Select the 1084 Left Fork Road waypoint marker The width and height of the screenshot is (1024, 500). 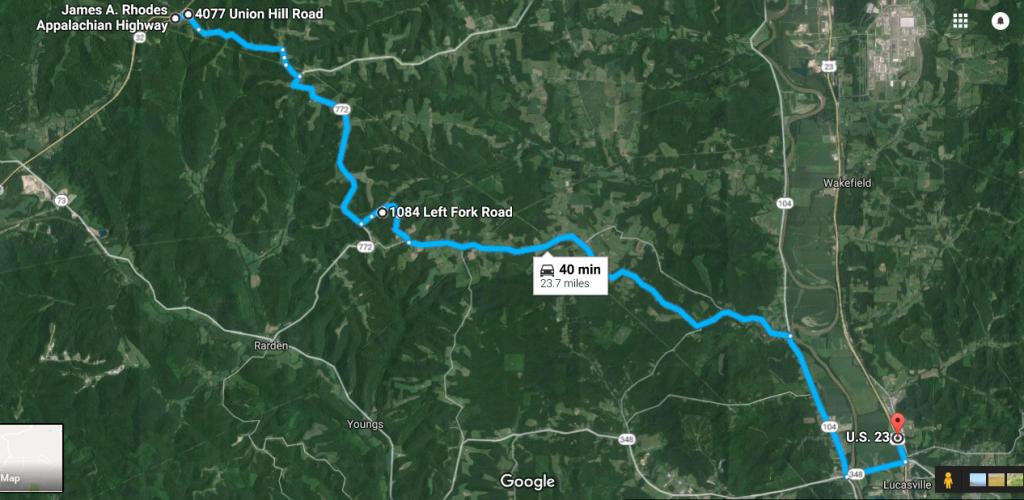coord(382,212)
